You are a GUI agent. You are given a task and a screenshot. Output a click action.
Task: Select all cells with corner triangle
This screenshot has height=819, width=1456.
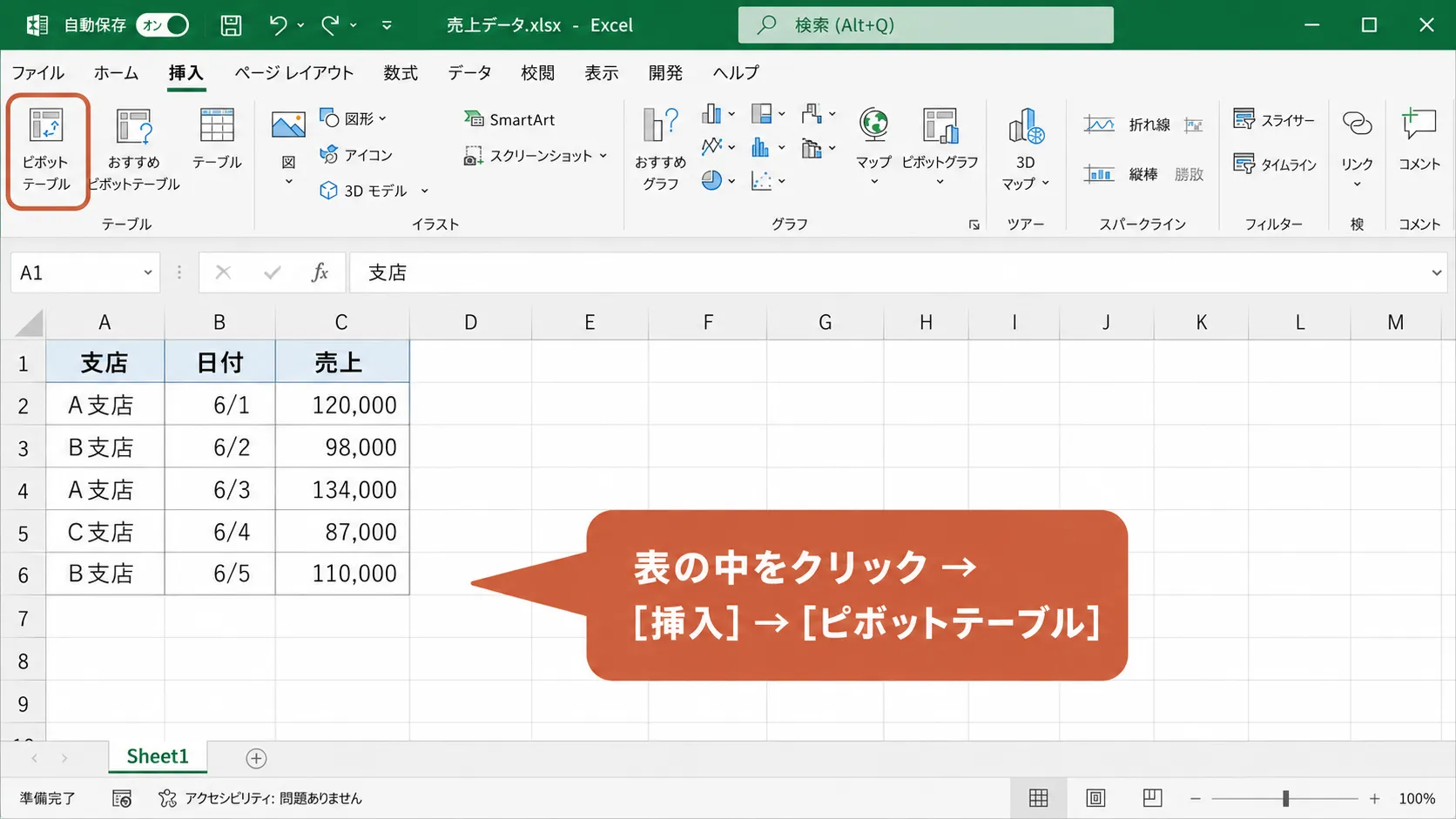pos(29,323)
